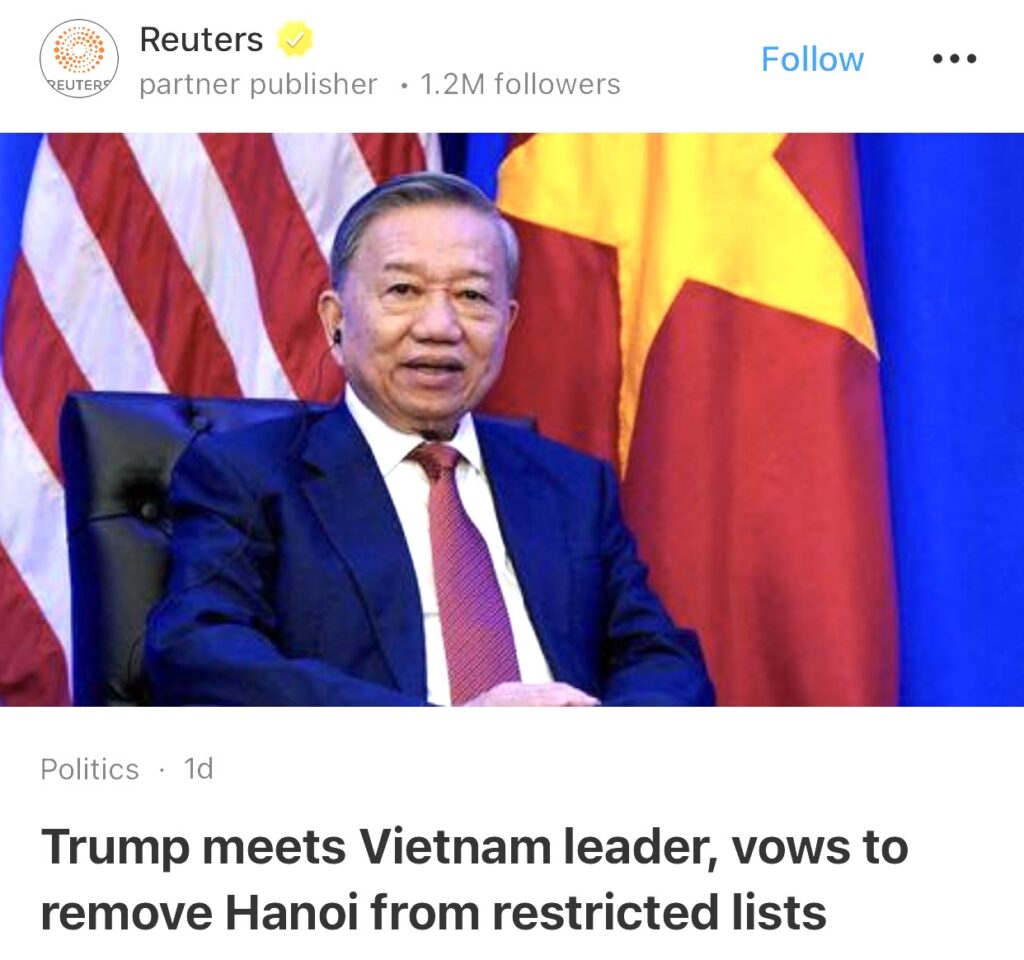Screen dimensions: 1024x960
Task: Click the word Trump in the headline
Action: tap(115, 848)
